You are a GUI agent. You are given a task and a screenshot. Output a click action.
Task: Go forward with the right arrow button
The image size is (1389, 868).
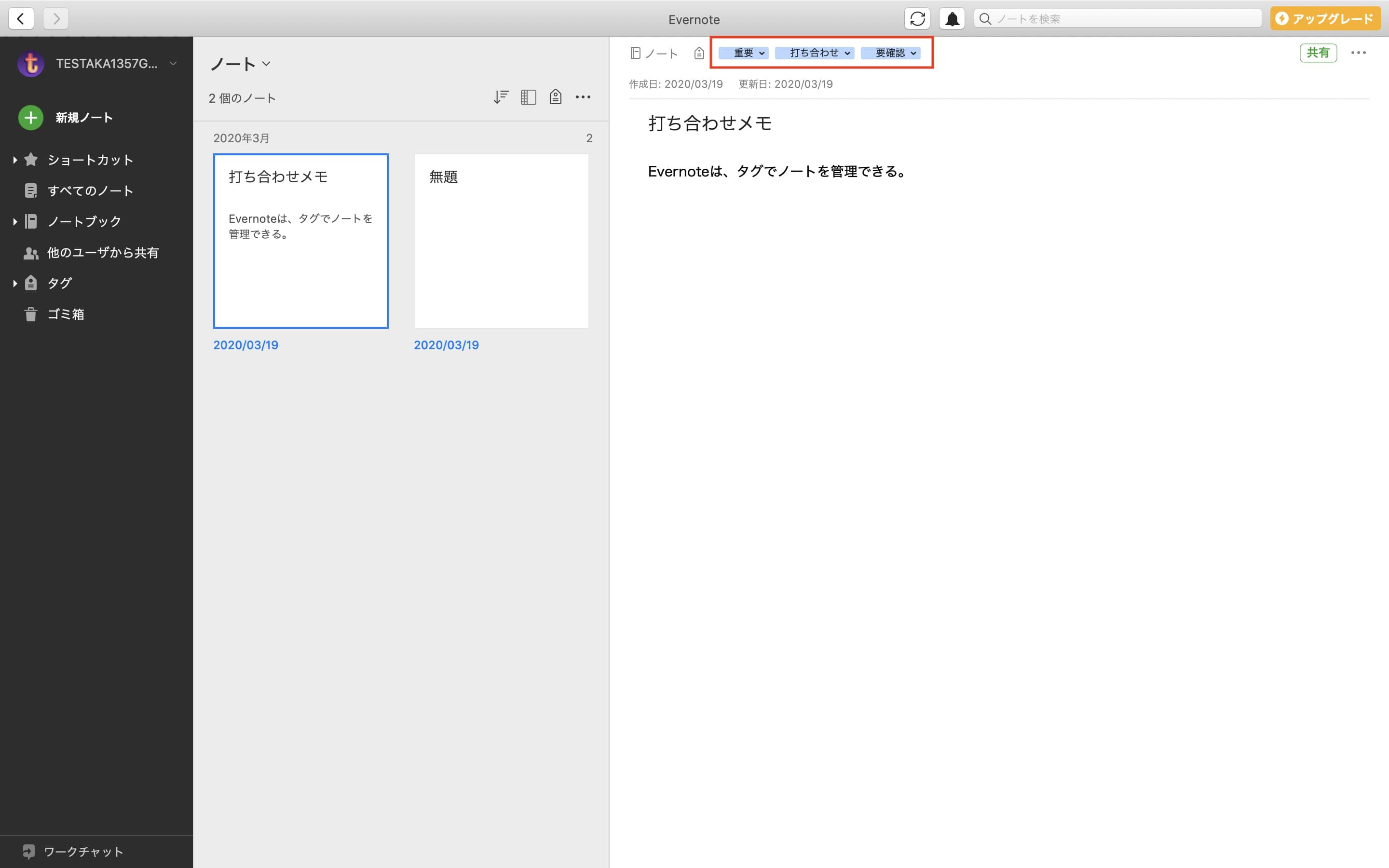pos(55,18)
